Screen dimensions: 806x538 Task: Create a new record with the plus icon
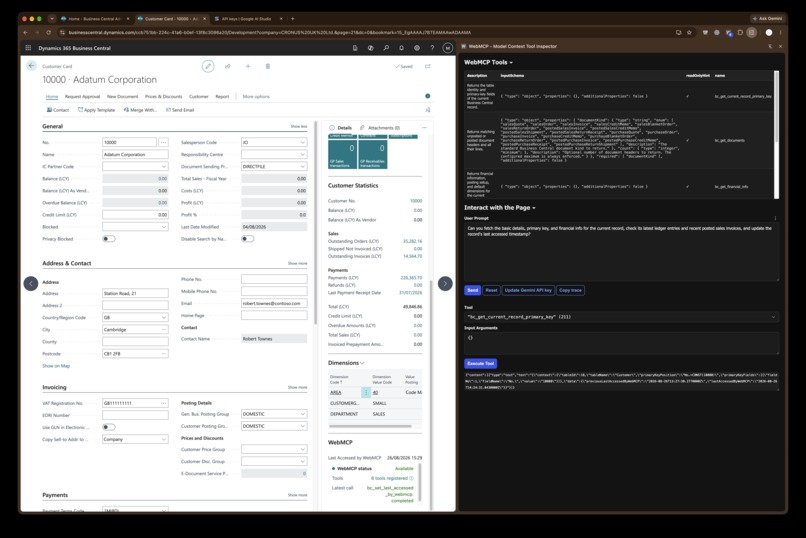coord(248,66)
